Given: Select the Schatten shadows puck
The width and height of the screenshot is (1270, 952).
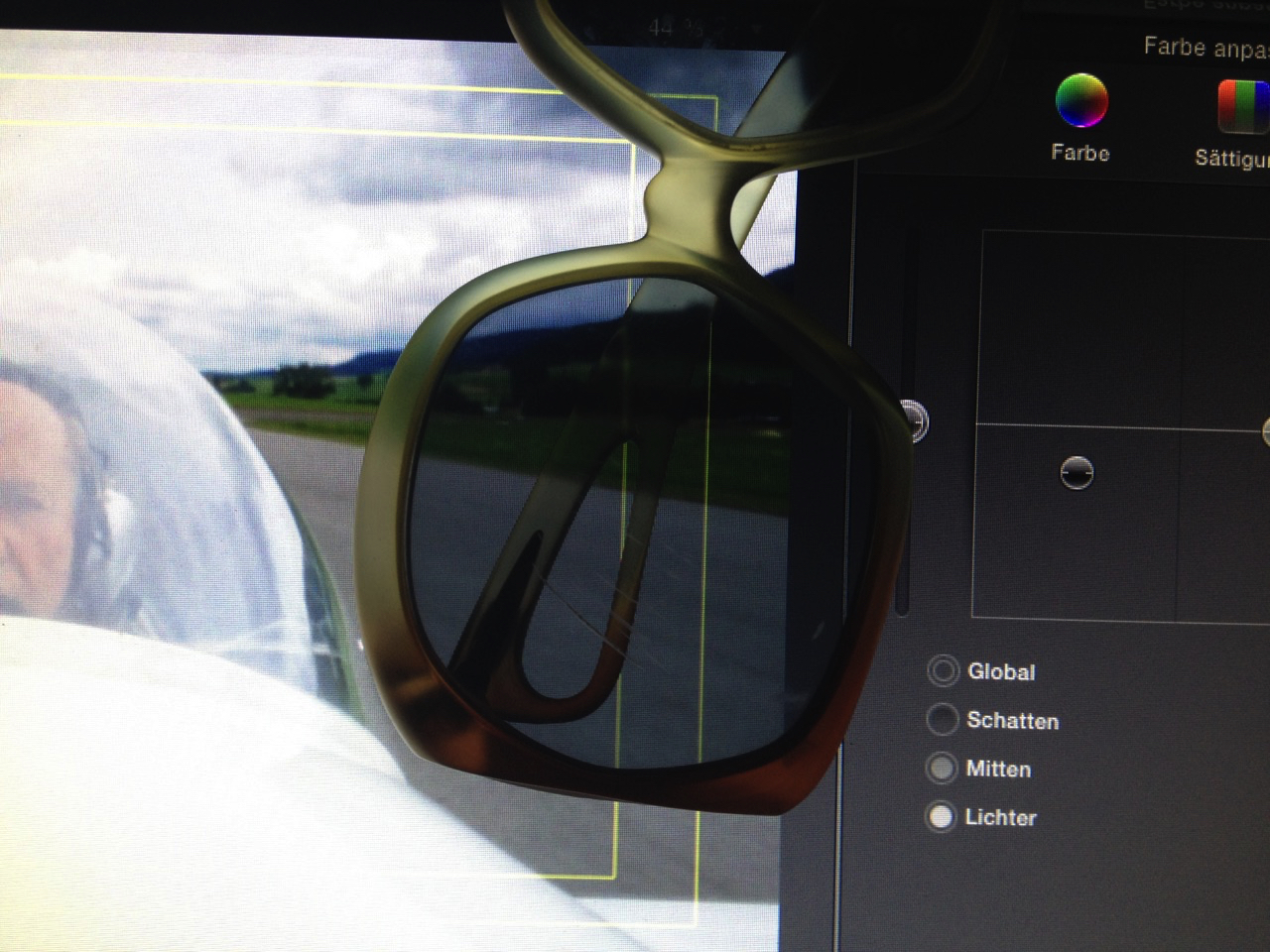Looking at the screenshot, I should [x=942, y=720].
